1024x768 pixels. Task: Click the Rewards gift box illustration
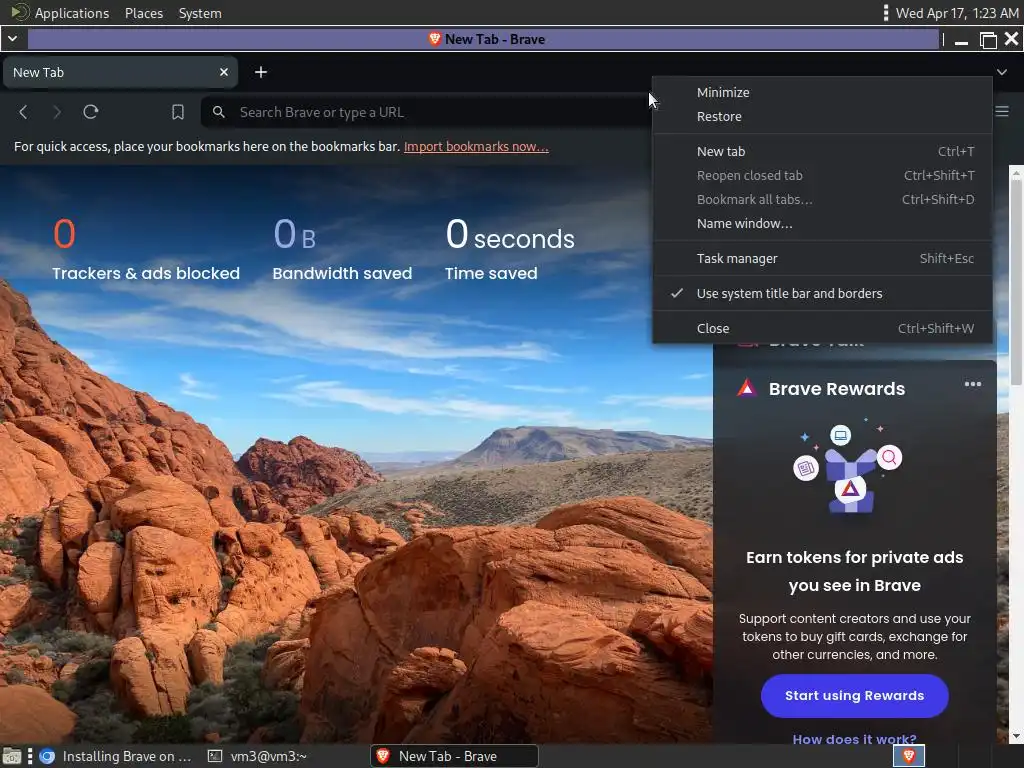coord(848,469)
